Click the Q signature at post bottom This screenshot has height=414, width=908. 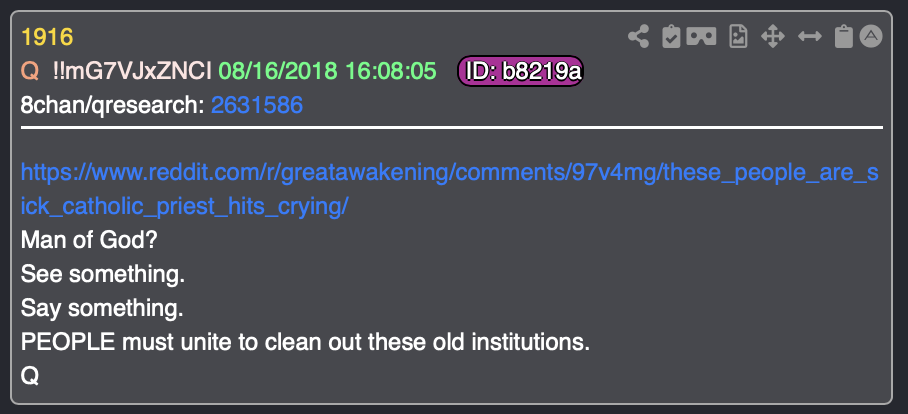[x=30, y=376]
